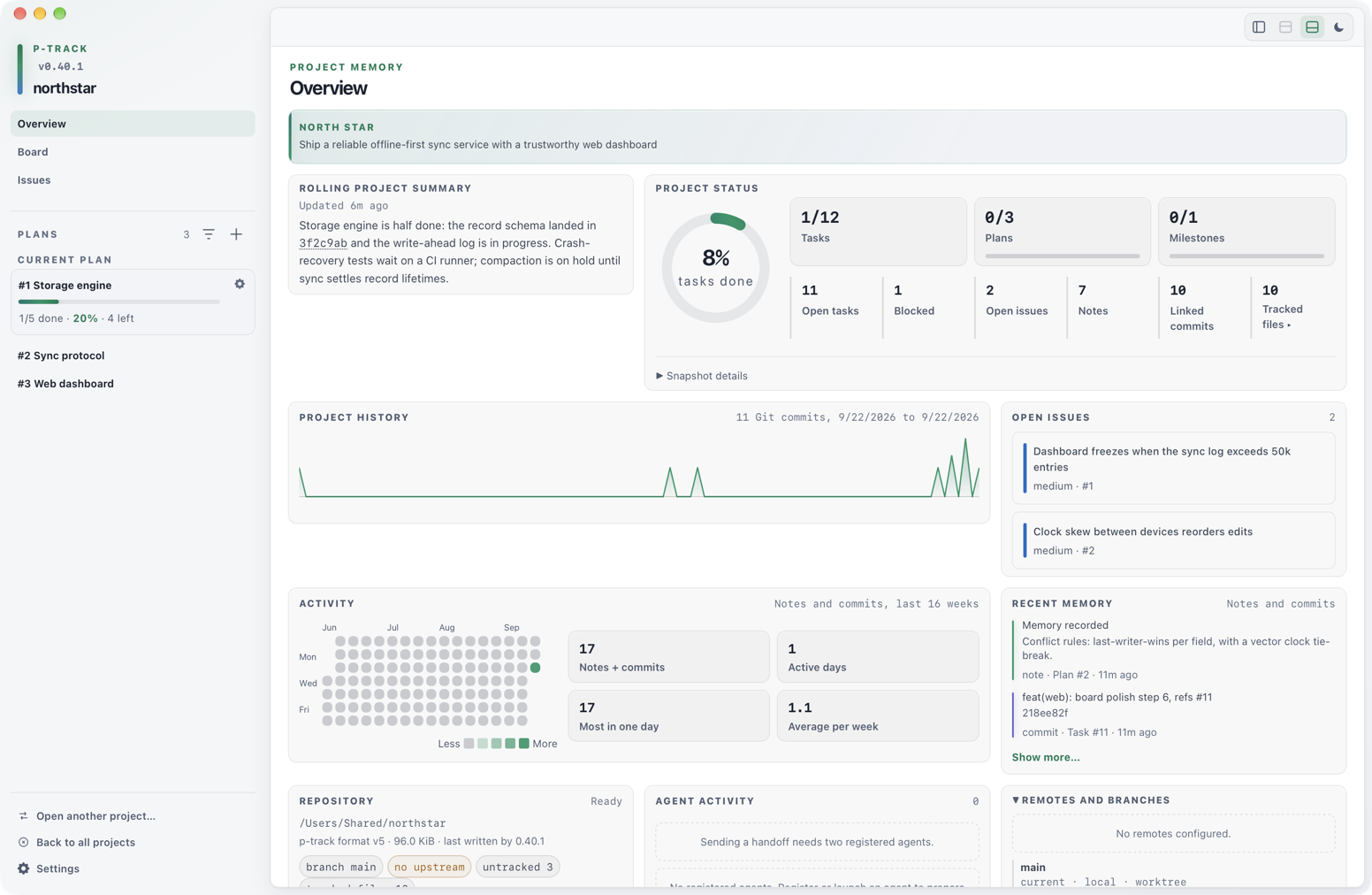
Task: Open Settings gear in sidebar
Action: pos(24,869)
